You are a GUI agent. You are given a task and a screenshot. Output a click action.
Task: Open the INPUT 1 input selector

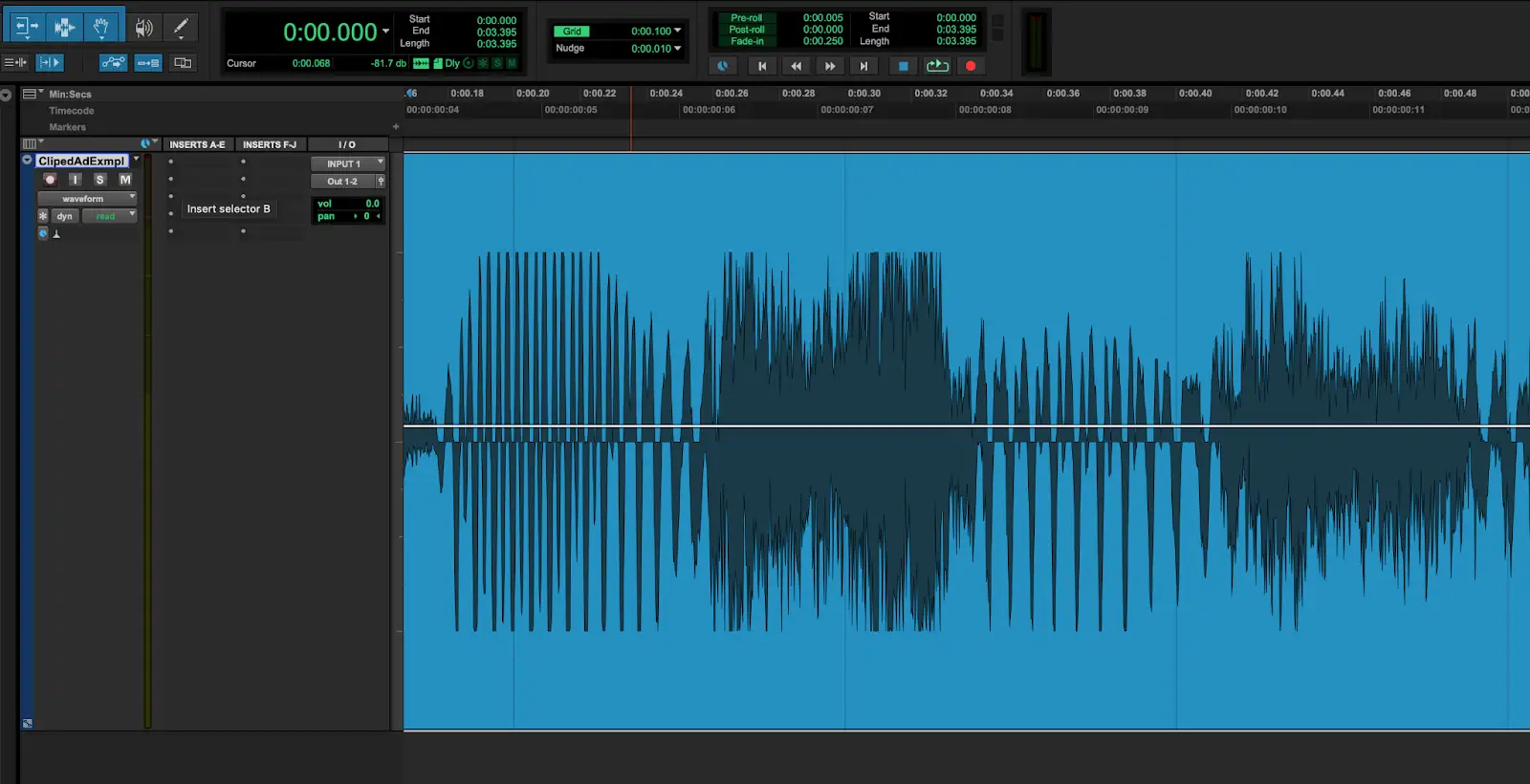tap(347, 163)
